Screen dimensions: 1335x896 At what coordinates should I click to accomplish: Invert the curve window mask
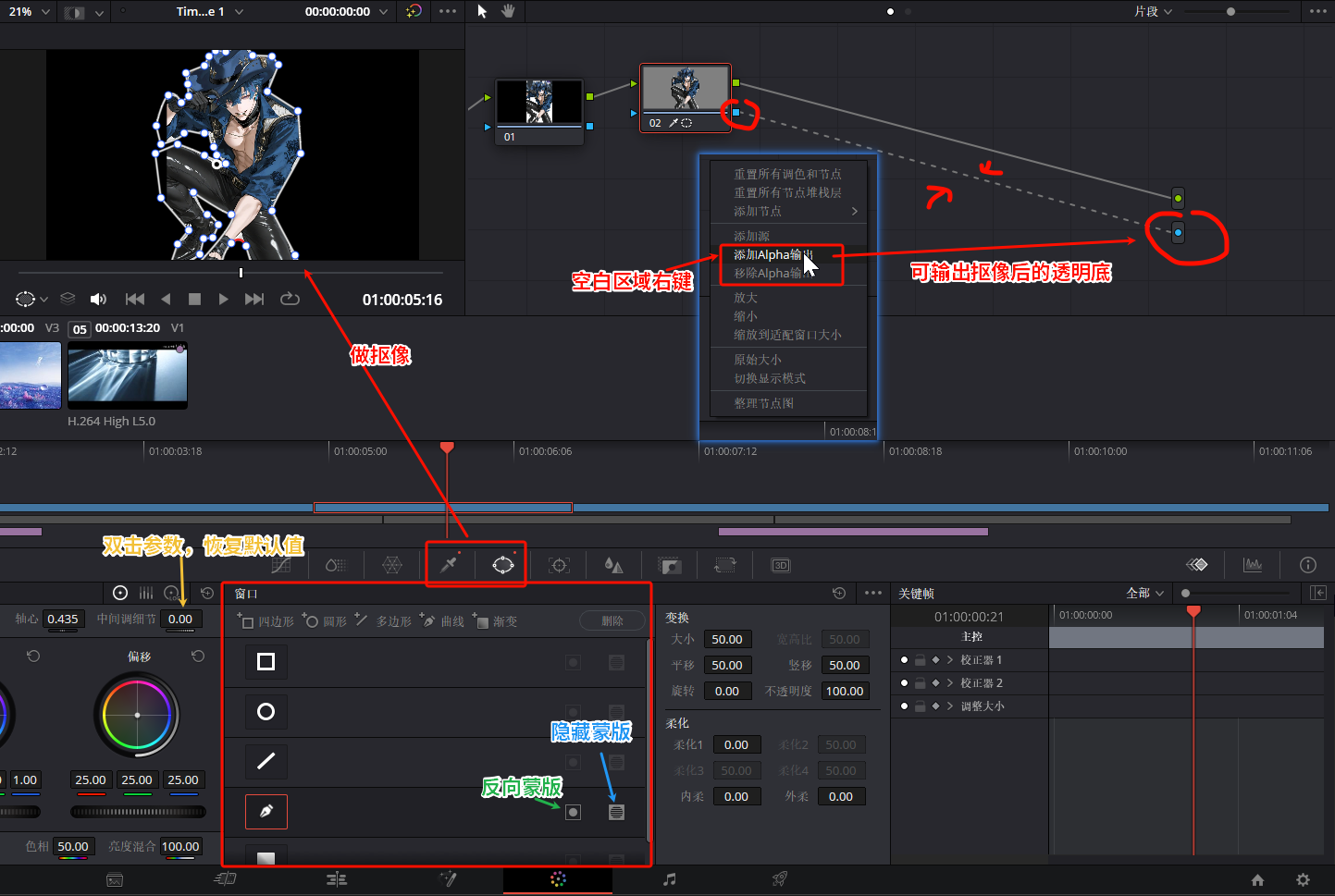click(574, 812)
